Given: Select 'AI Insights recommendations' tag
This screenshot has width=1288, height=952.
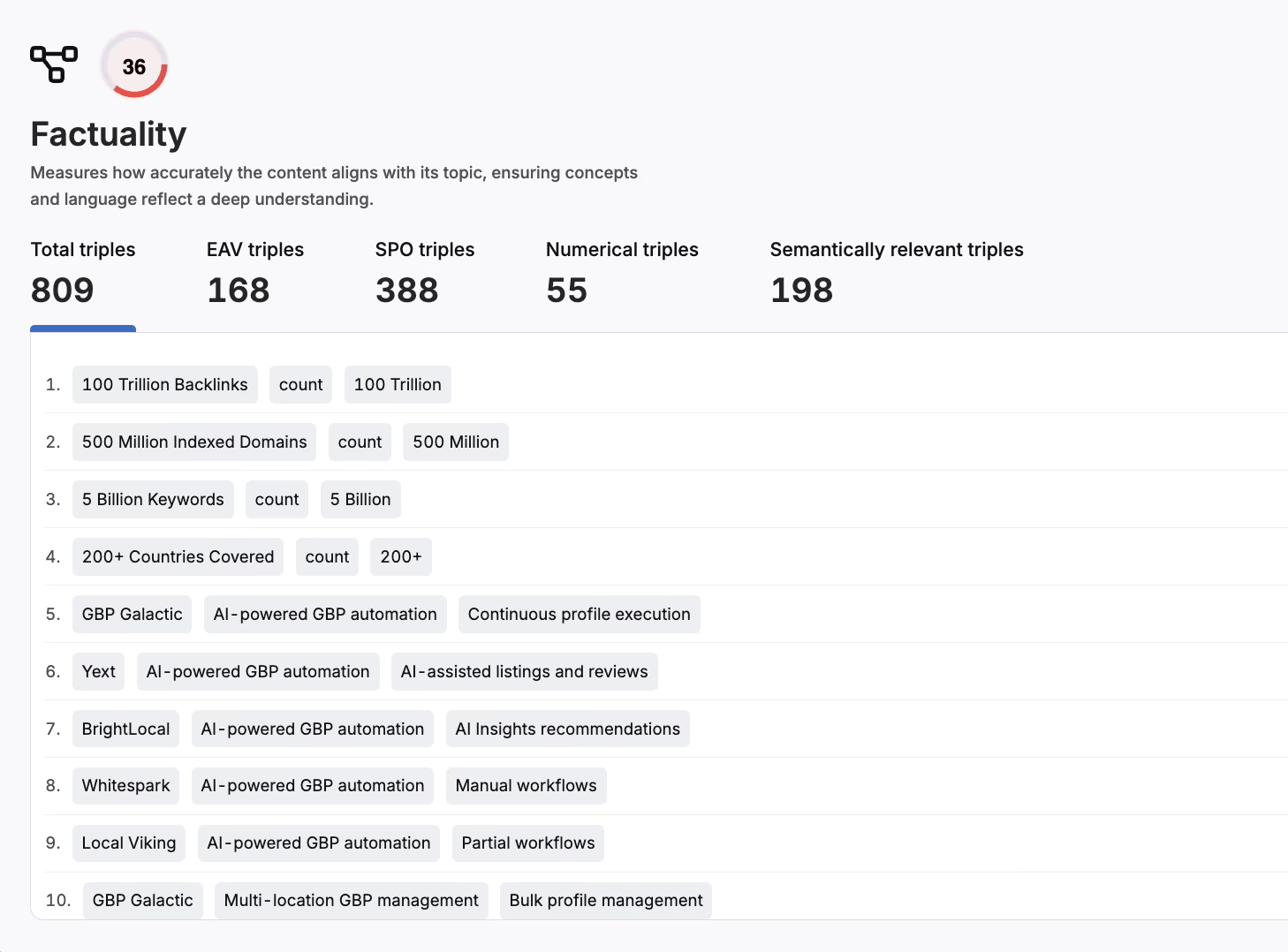Looking at the screenshot, I should pos(568,729).
